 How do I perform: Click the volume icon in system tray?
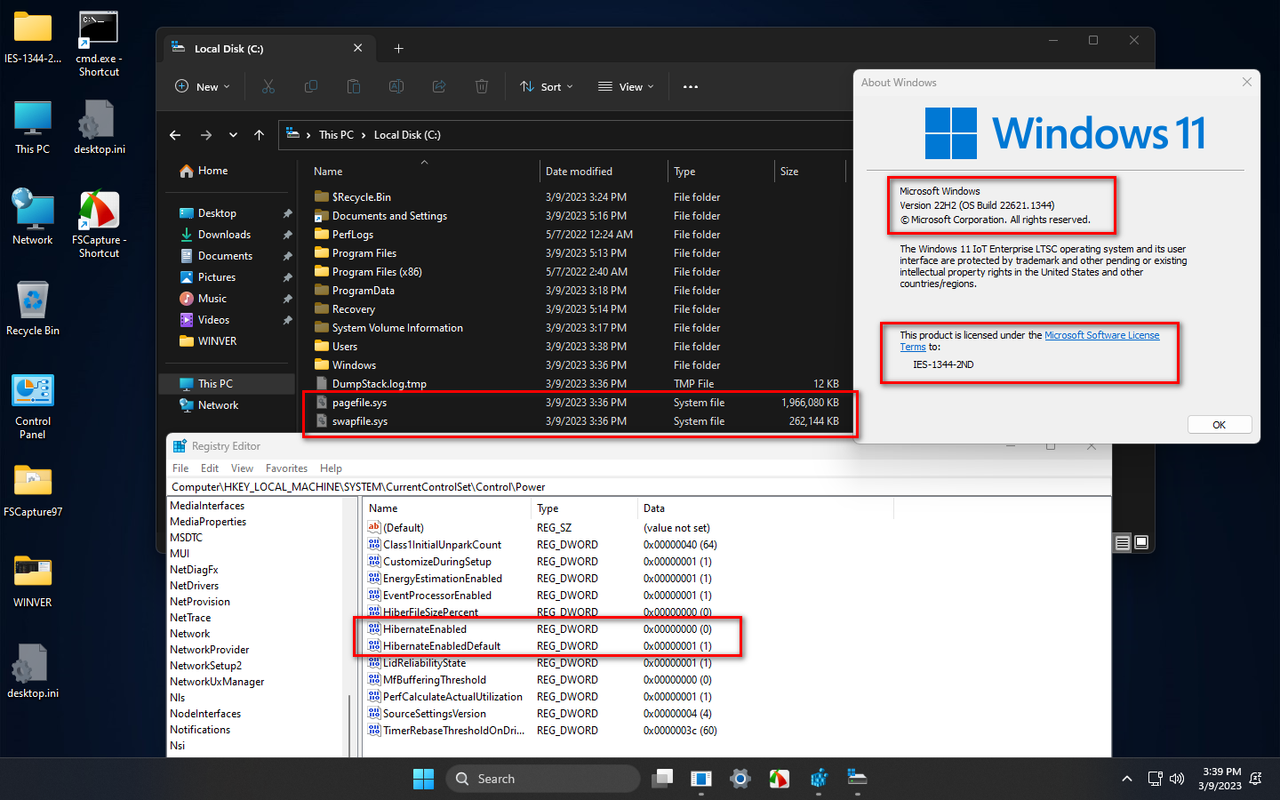(1179, 778)
